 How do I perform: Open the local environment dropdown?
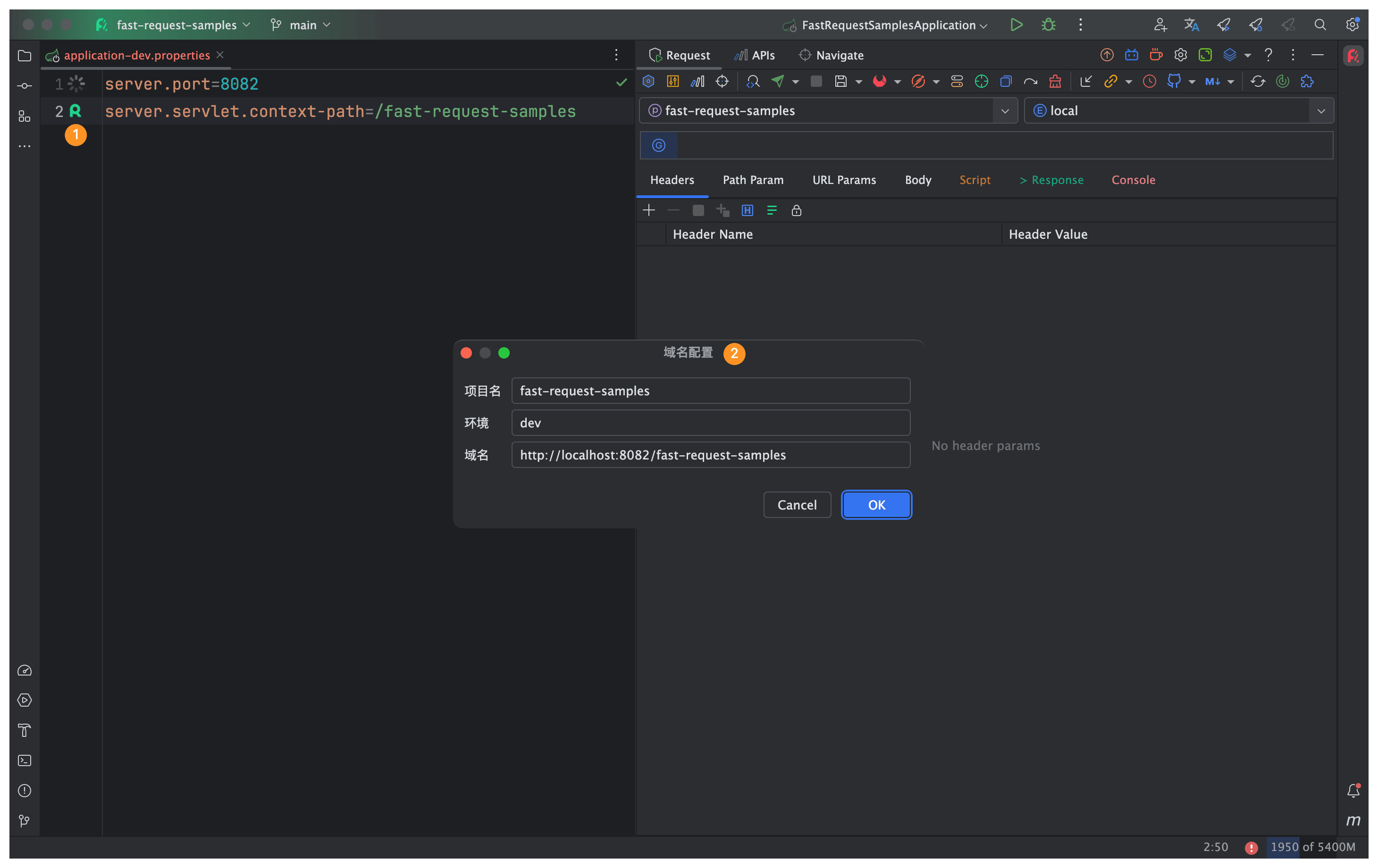click(1322, 110)
